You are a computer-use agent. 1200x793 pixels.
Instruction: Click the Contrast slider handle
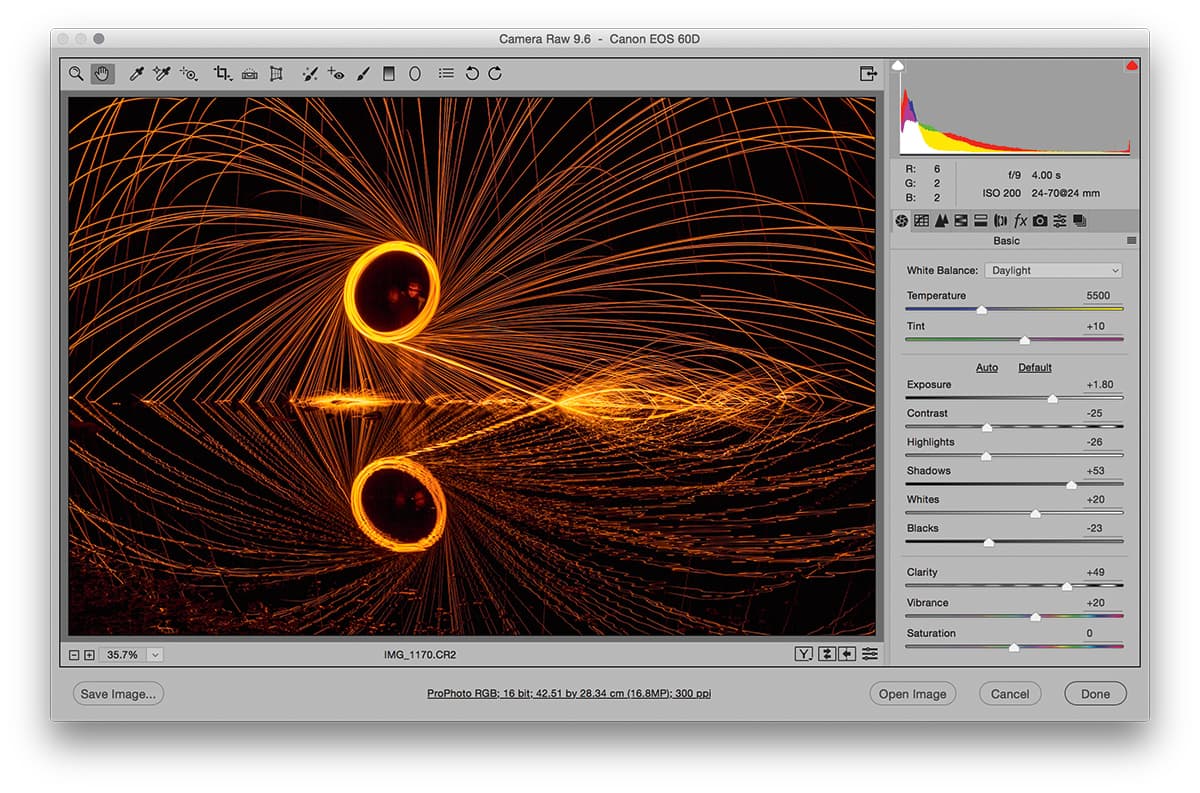(x=987, y=427)
